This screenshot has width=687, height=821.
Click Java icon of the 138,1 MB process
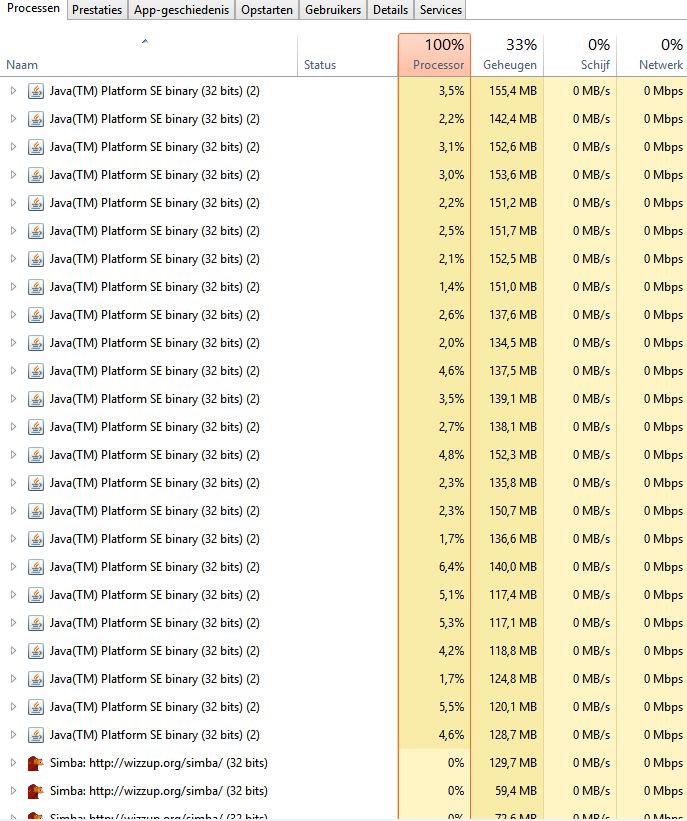pos(36,427)
